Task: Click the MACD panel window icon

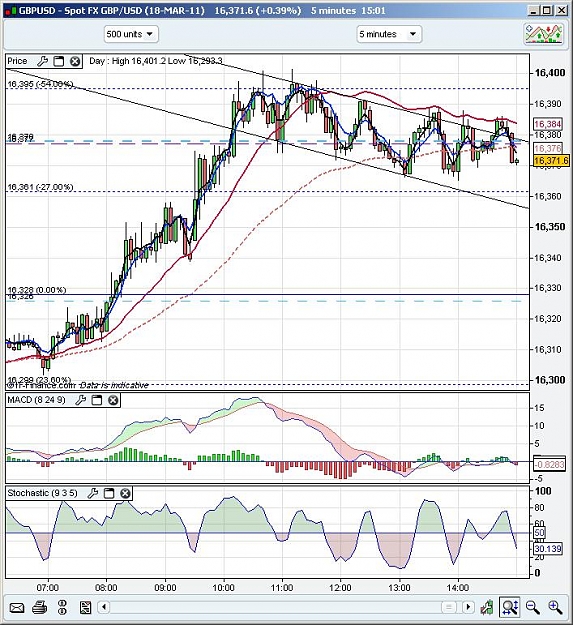Action: point(97,400)
